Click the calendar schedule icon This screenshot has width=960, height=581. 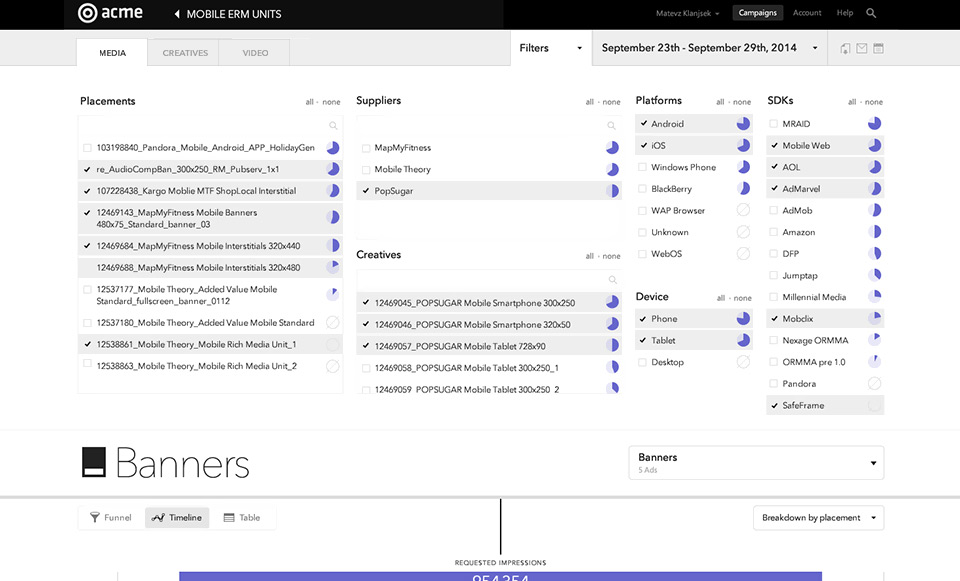pyautogui.click(x=878, y=48)
